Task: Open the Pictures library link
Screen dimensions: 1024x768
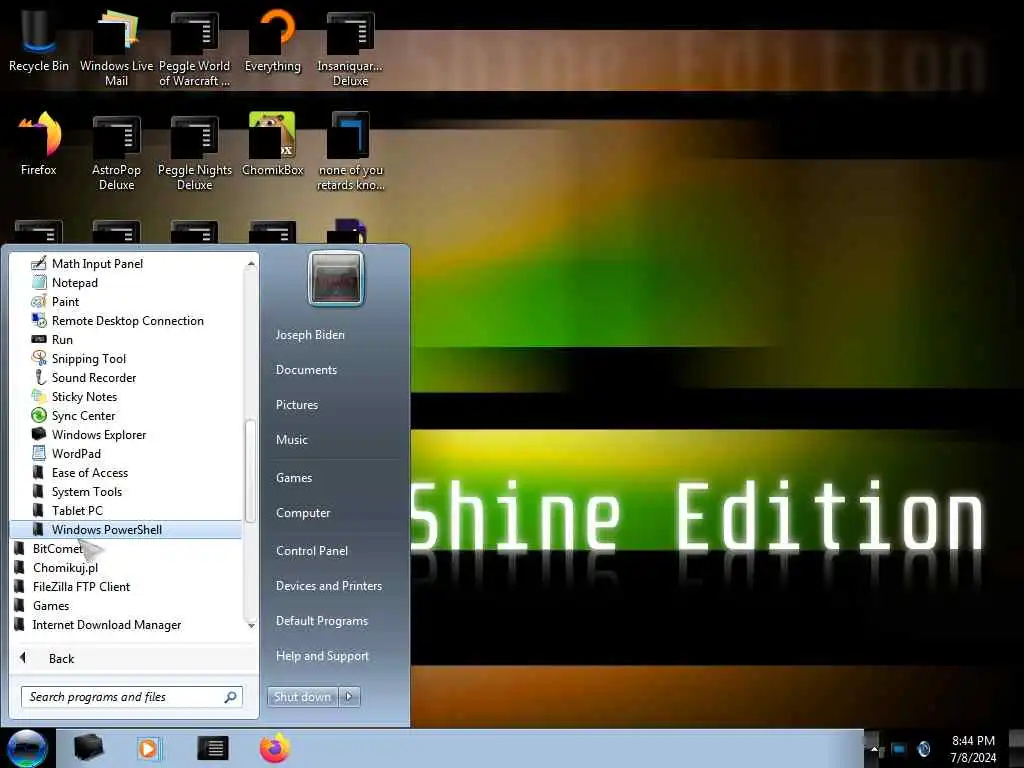Action: pyautogui.click(x=296, y=405)
